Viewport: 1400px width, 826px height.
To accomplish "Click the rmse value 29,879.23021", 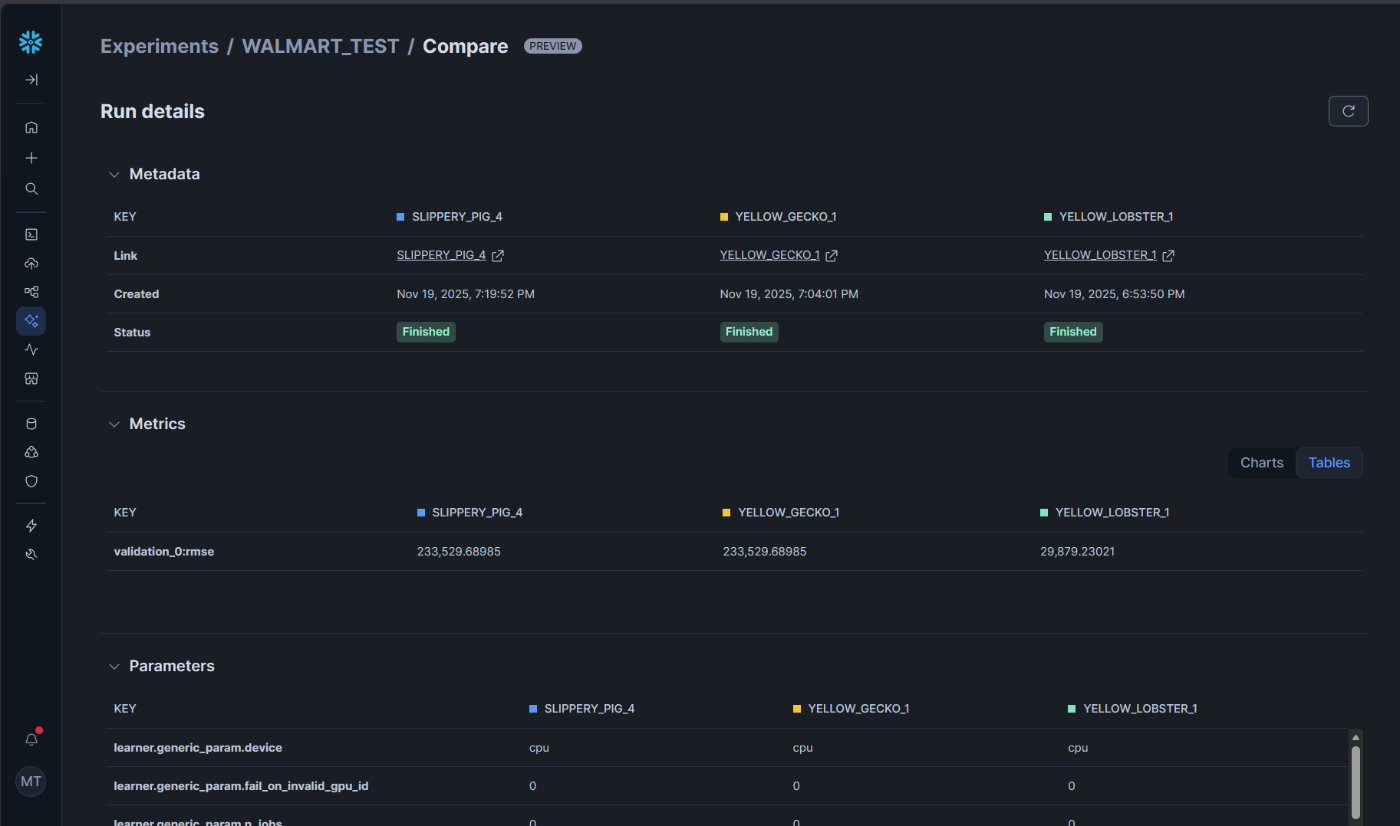I will click(x=1077, y=551).
